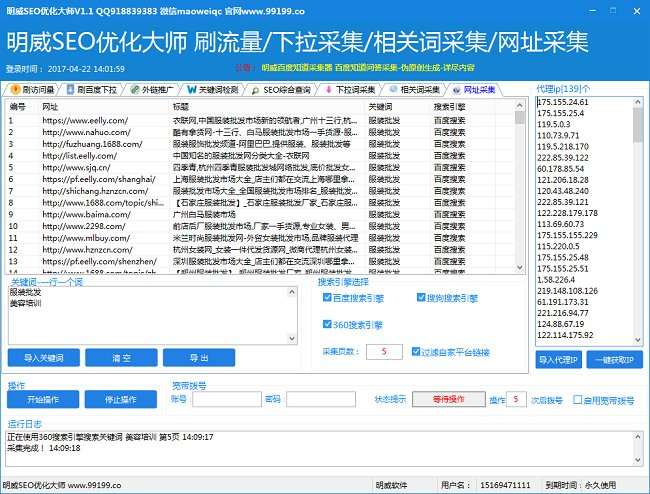Click the proxy IP list scroll down arrow

coord(638,340)
